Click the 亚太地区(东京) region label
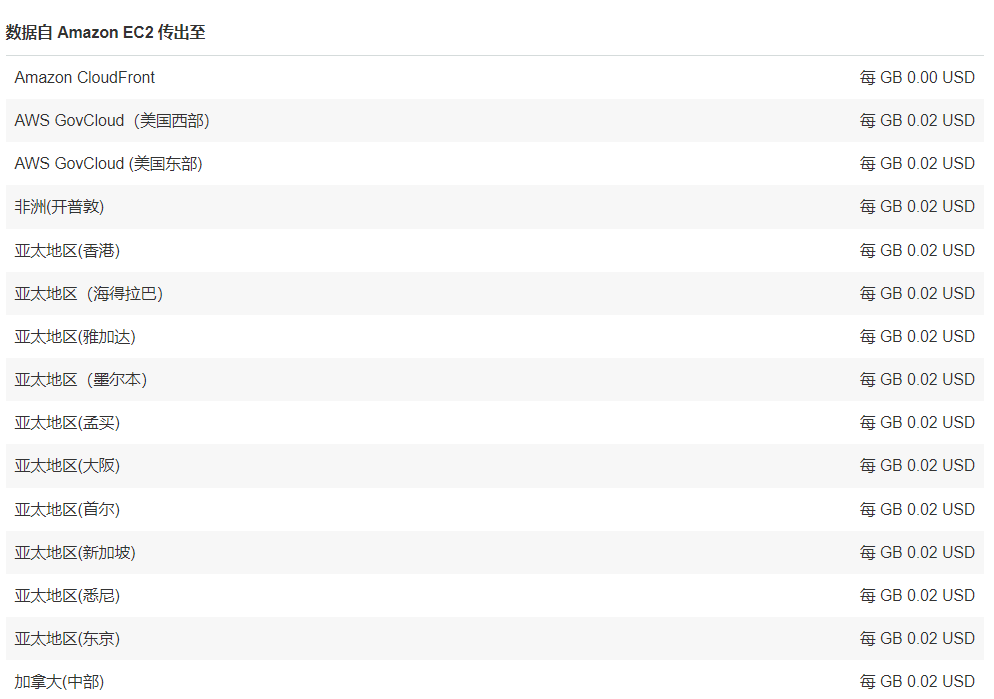This screenshot has width=994, height=699. [67, 638]
